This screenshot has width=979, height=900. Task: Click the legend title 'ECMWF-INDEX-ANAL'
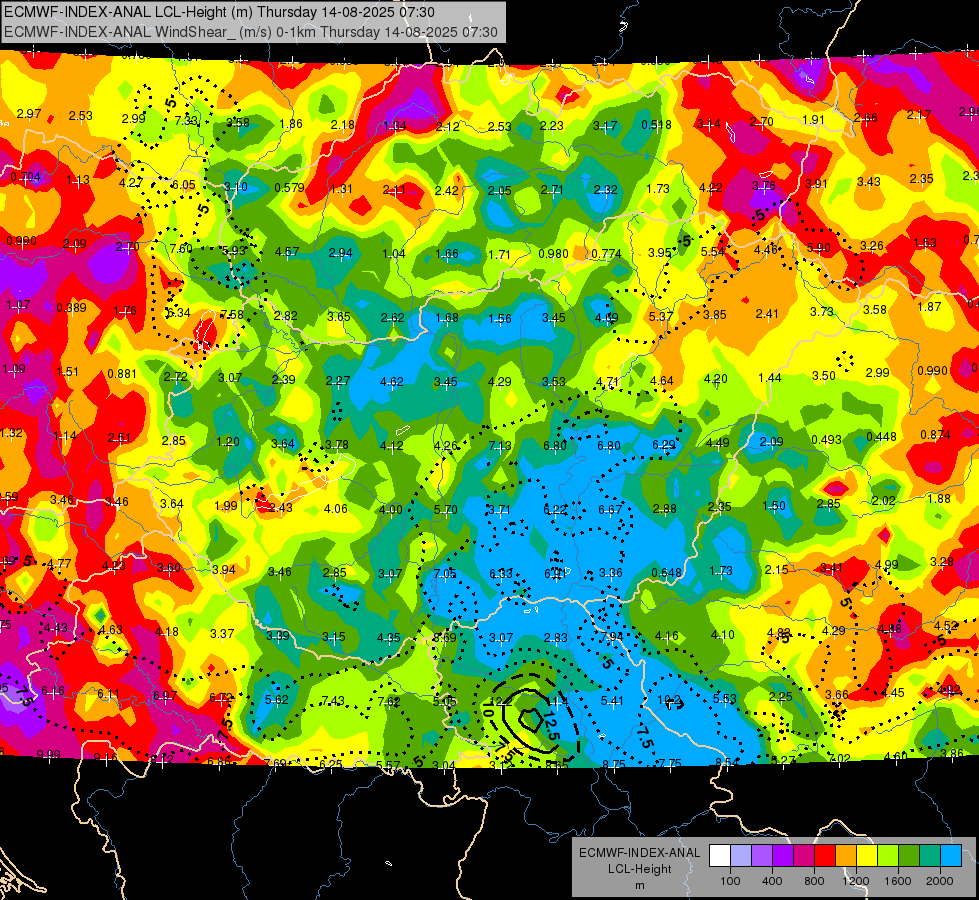click(x=639, y=853)
